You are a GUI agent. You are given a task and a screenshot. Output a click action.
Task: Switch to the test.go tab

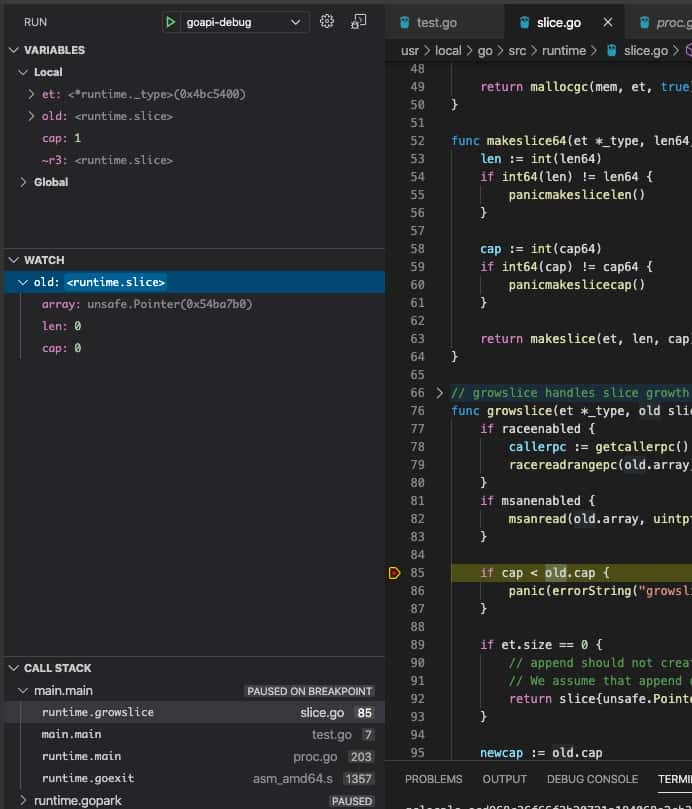pos(437,23)
